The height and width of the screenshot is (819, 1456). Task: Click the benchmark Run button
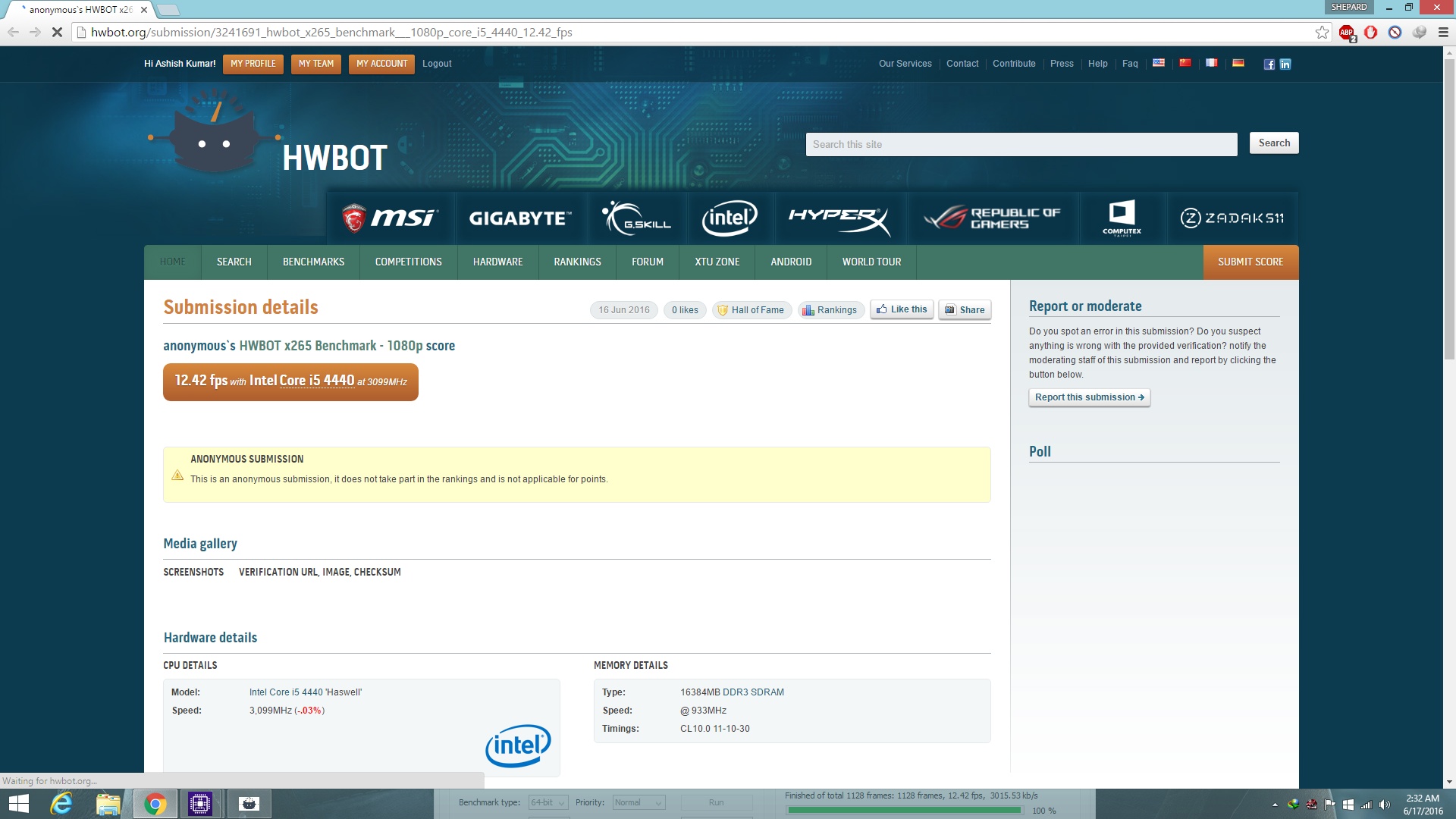coord(716,802)
